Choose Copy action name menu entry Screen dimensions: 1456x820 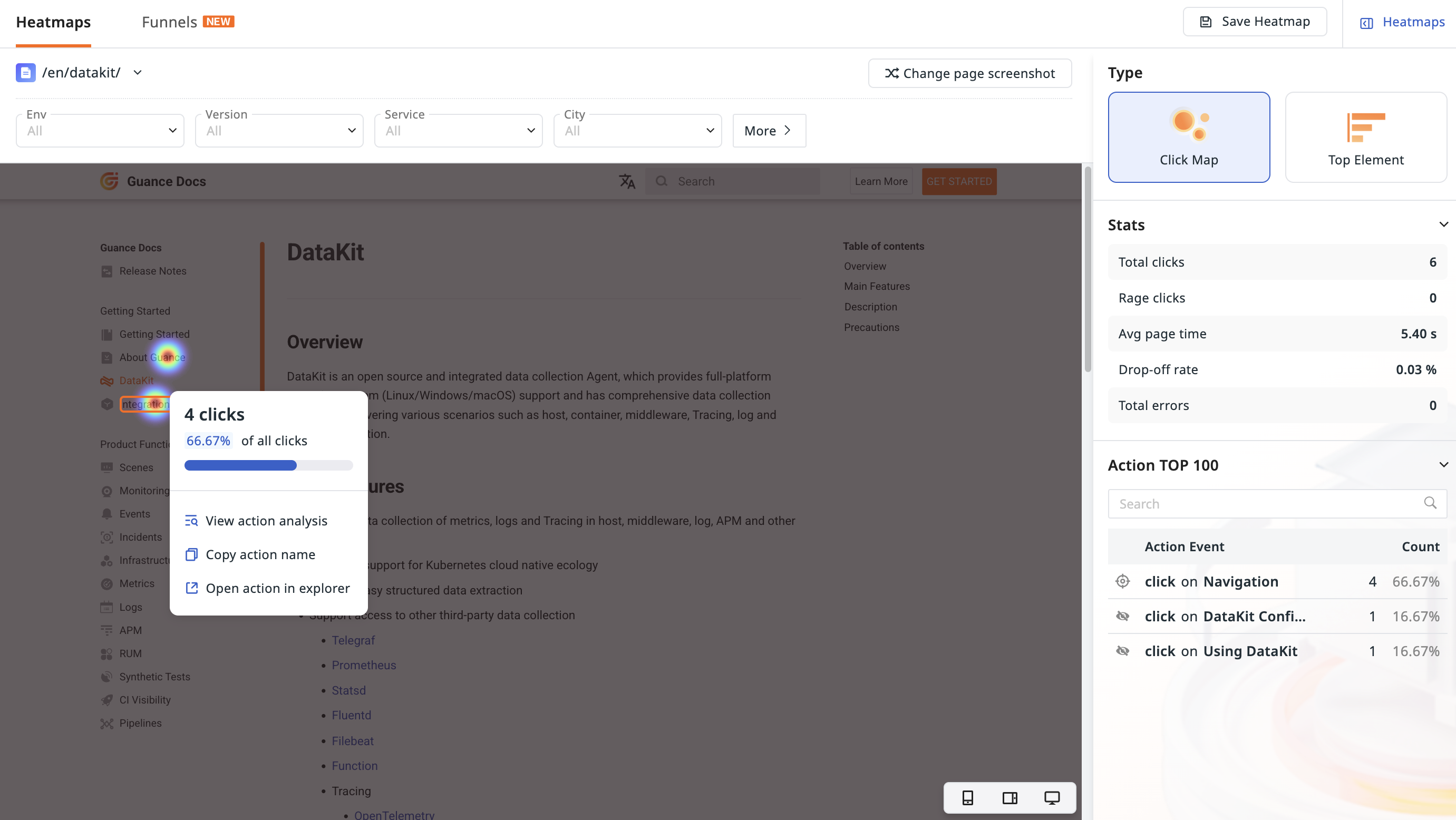[268, 554]
